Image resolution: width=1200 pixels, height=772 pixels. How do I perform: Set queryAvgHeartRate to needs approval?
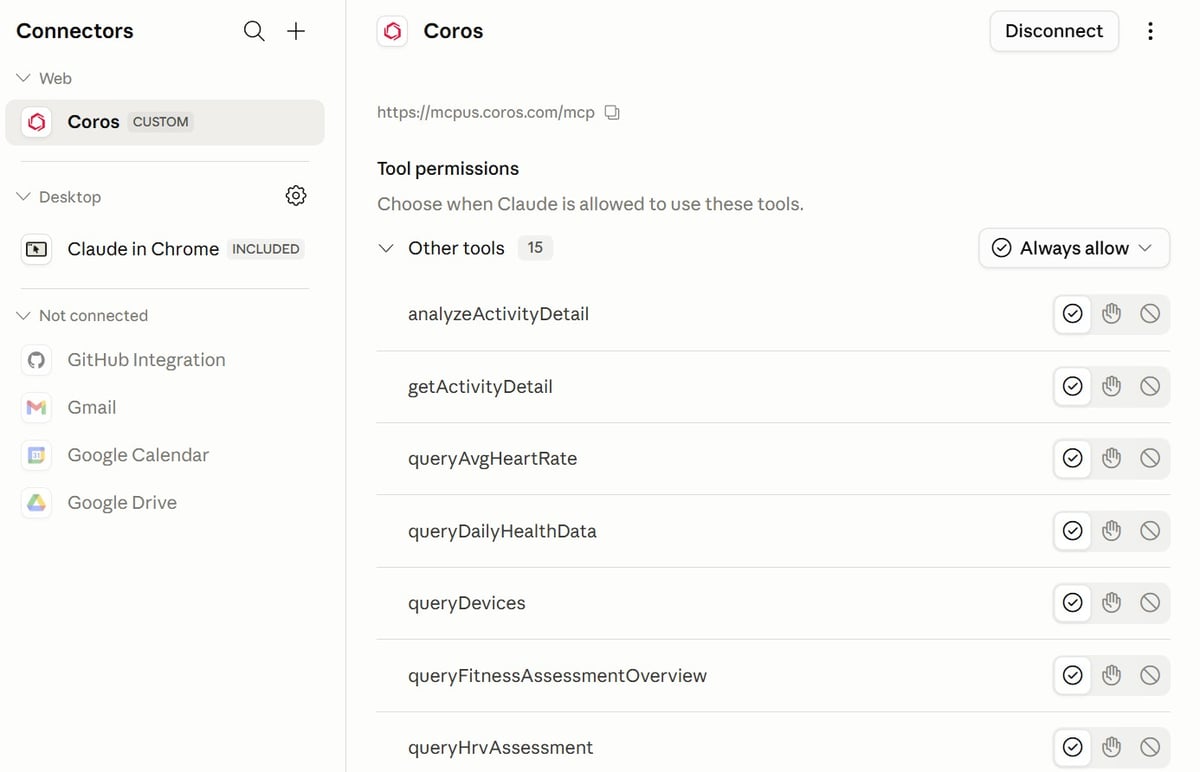tap(1111, 458)
